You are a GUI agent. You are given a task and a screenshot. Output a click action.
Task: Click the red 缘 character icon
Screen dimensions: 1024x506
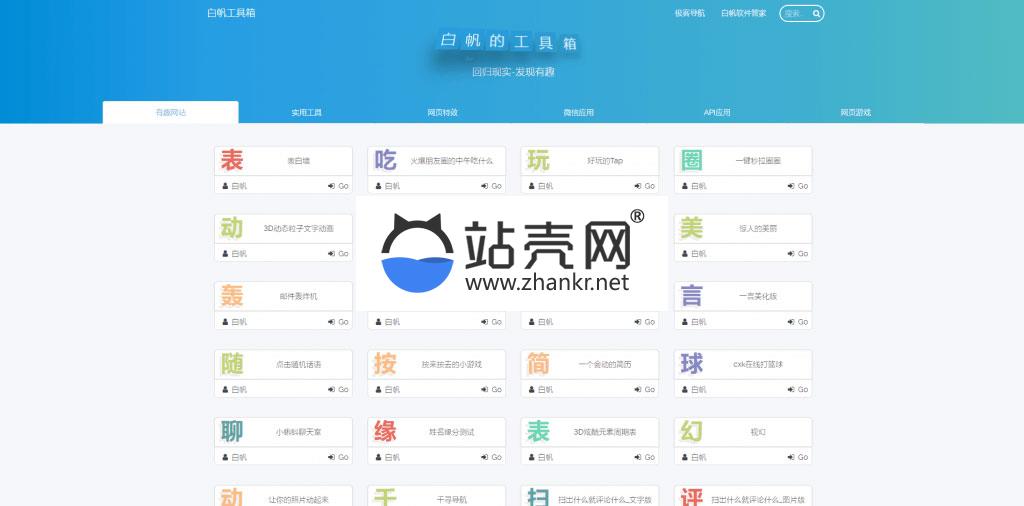(x=385, y=432)
